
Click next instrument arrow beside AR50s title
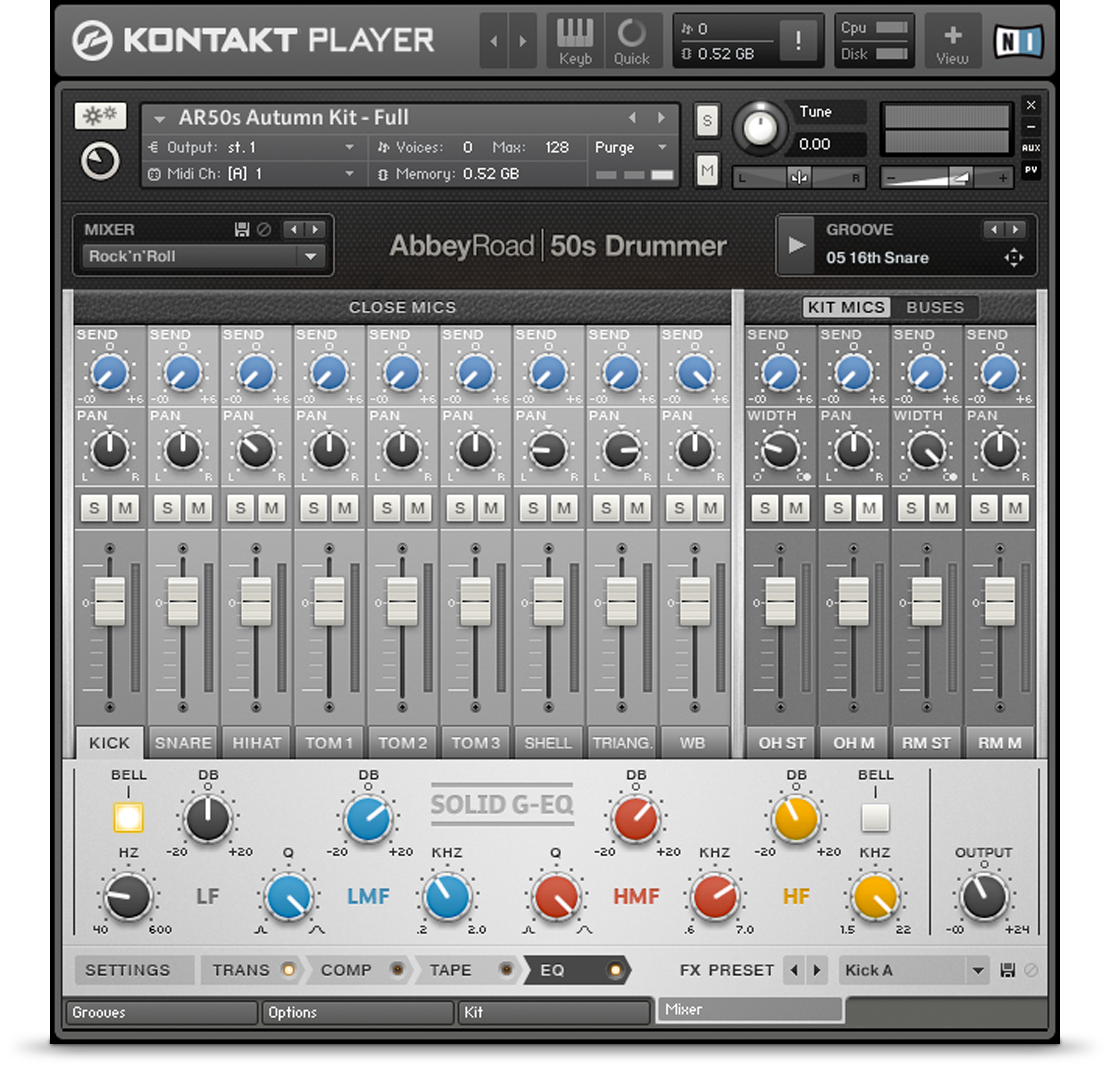click(x=661, y=118)
